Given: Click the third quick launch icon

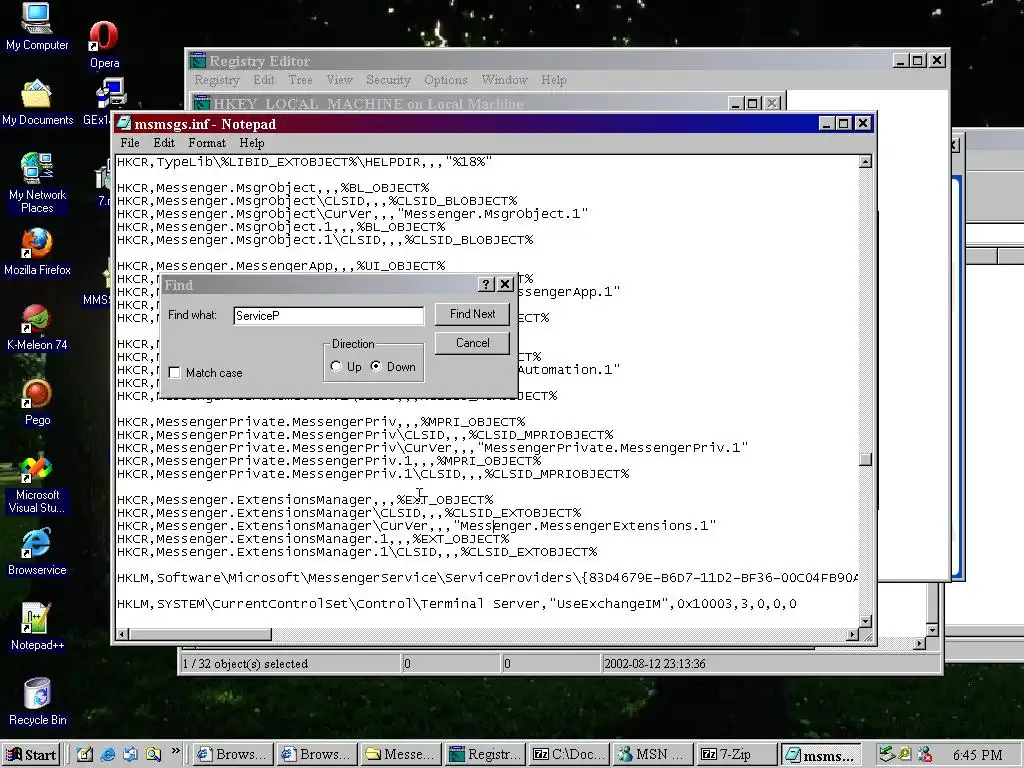Looking at the screenshot, I should [x=131, y=754].
